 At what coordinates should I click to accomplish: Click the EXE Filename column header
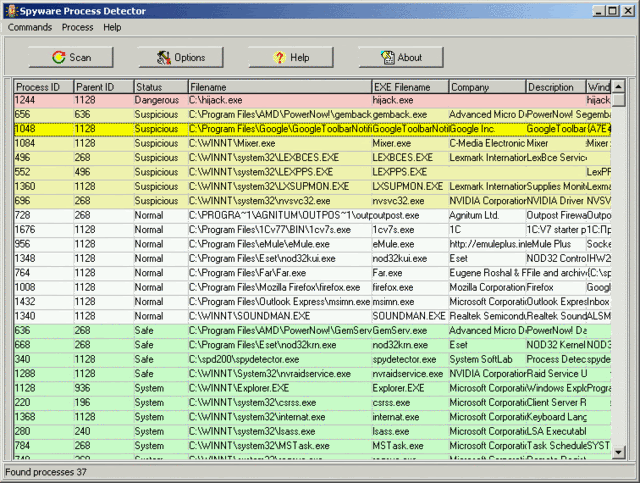click(410, 87)
